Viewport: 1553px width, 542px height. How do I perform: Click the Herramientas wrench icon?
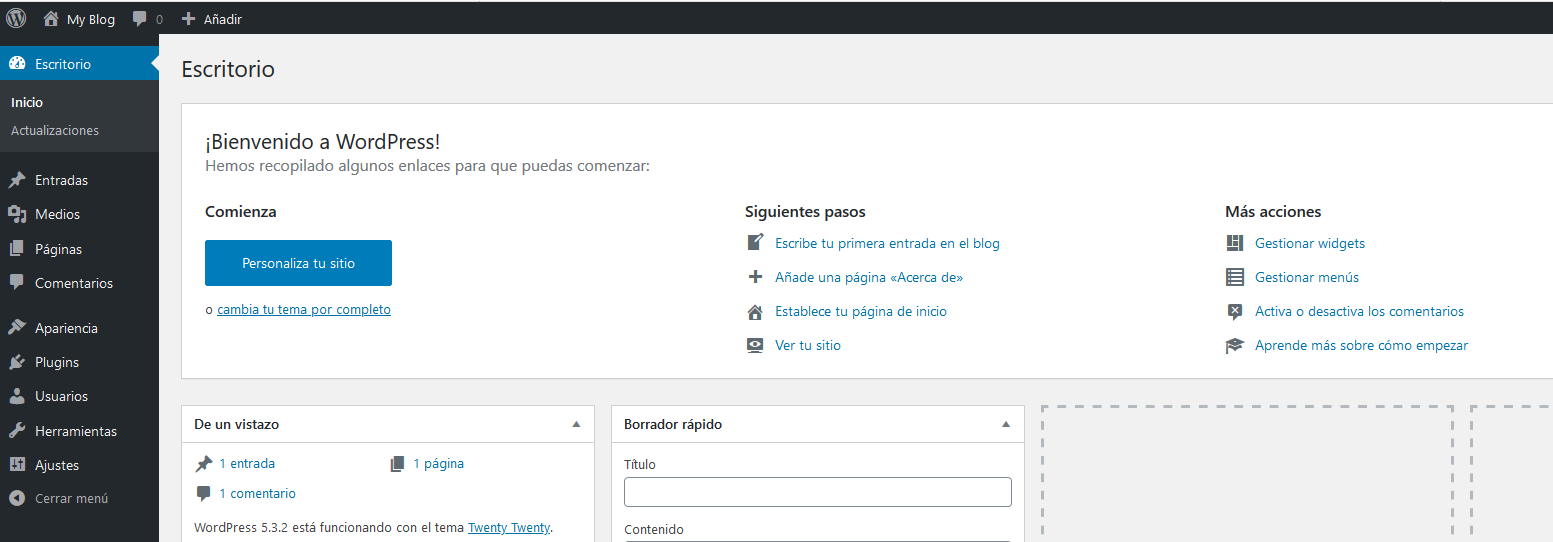click(x=17, y=431)
